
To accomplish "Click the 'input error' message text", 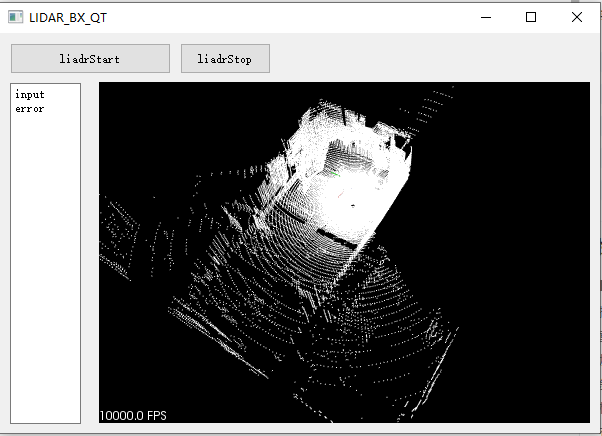I will coord(30,102).
